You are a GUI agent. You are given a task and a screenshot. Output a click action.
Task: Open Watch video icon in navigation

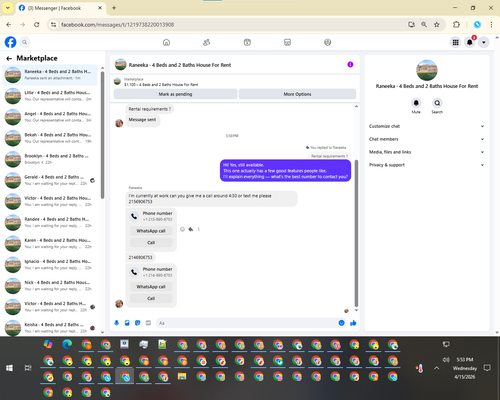click(247, 42)
